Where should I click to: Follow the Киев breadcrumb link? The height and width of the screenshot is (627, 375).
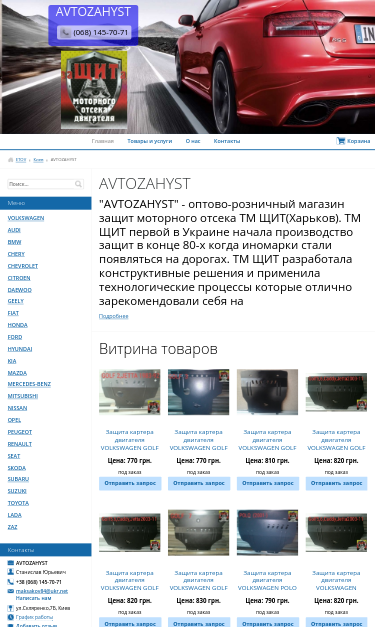coord(38,160)
